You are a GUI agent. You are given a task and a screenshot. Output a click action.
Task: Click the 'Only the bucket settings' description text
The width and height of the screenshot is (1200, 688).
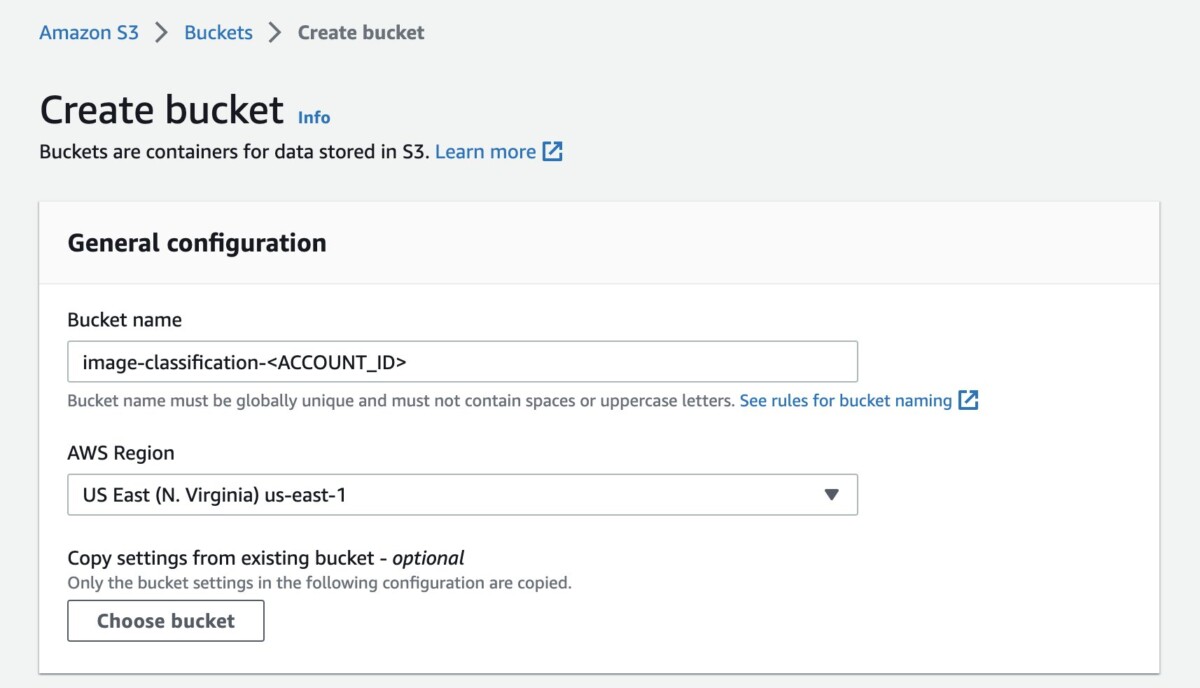tap(319, 582)
